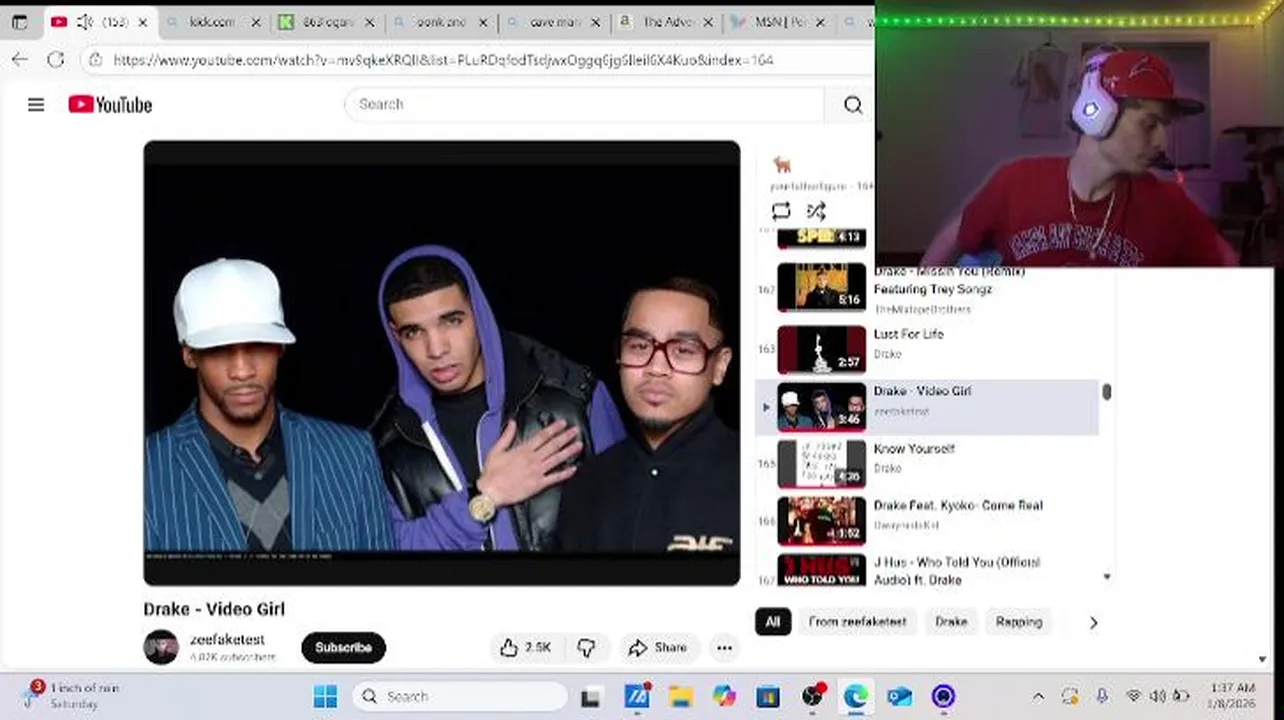Open the YouTube hamburger guide menu
Screen dimensions: 1284x720
[x=36, y=104]
